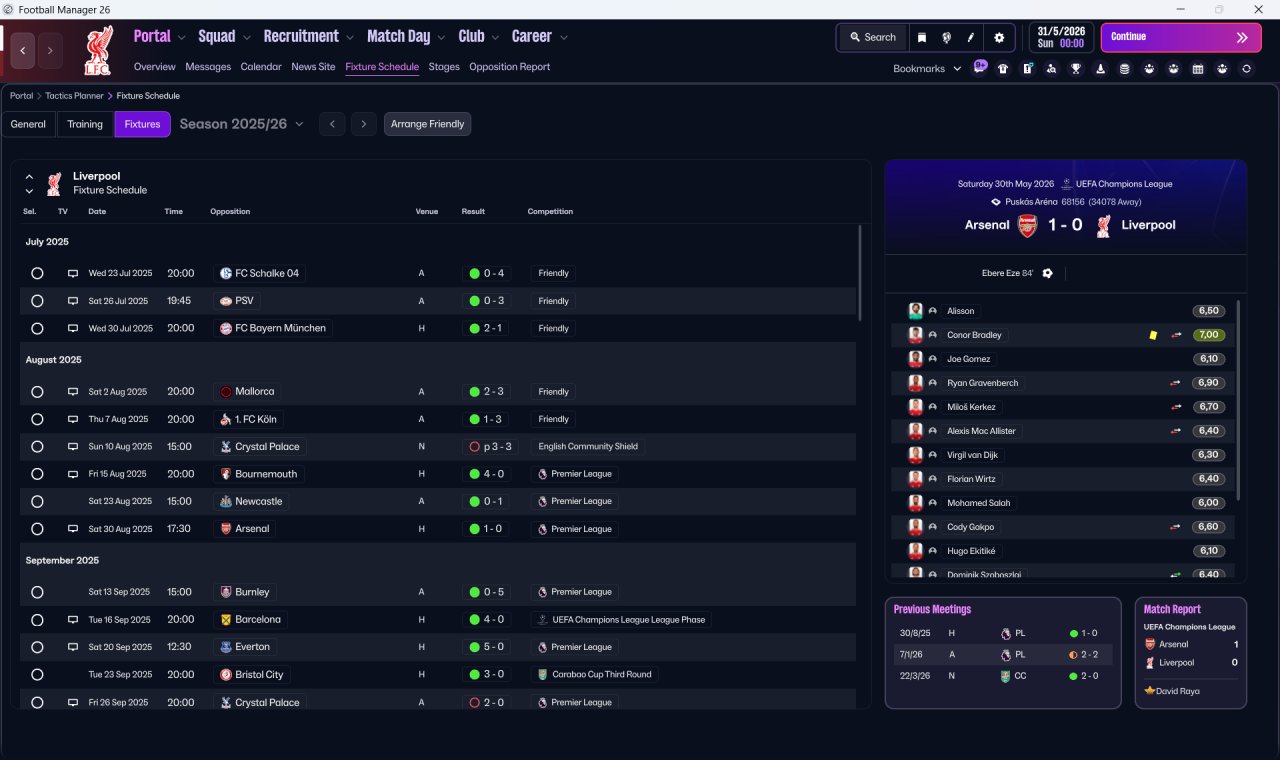Click the circular refresh icon in bookmarks bar
This screenshot has height=760, width=1280.
click(1246, 69)
